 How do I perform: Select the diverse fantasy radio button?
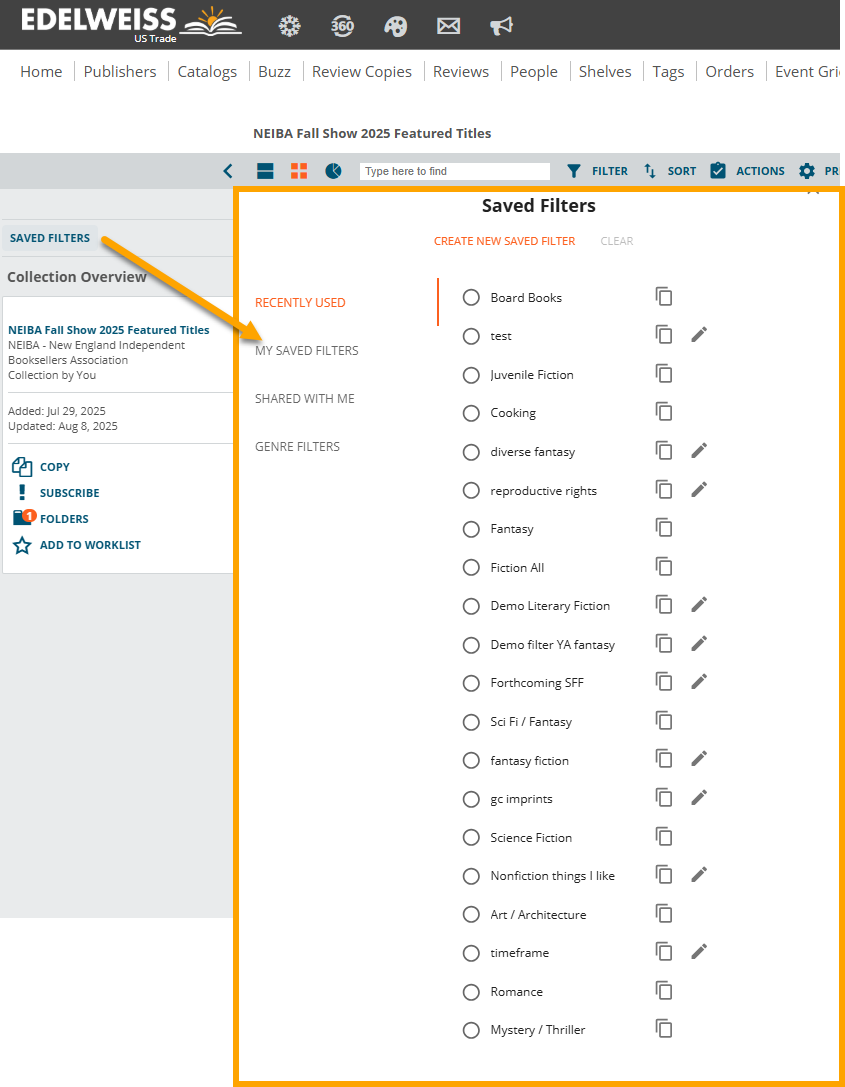pyautogui.click(x=471, y=452)
